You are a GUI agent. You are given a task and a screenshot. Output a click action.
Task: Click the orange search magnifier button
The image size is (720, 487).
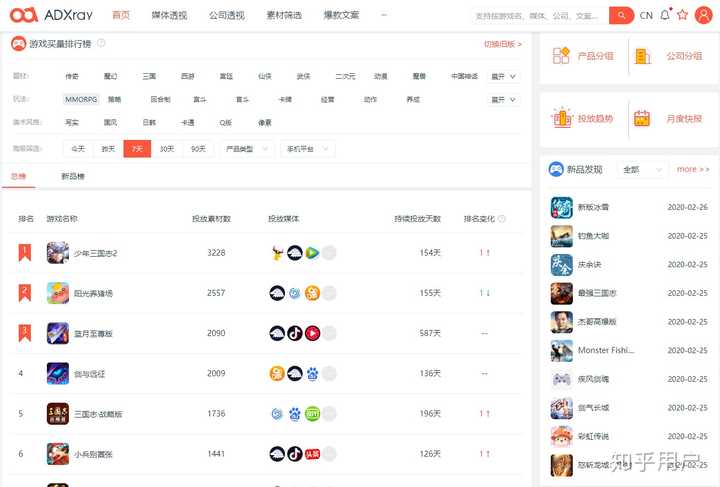pyautogui.click(x=621, y=15)
